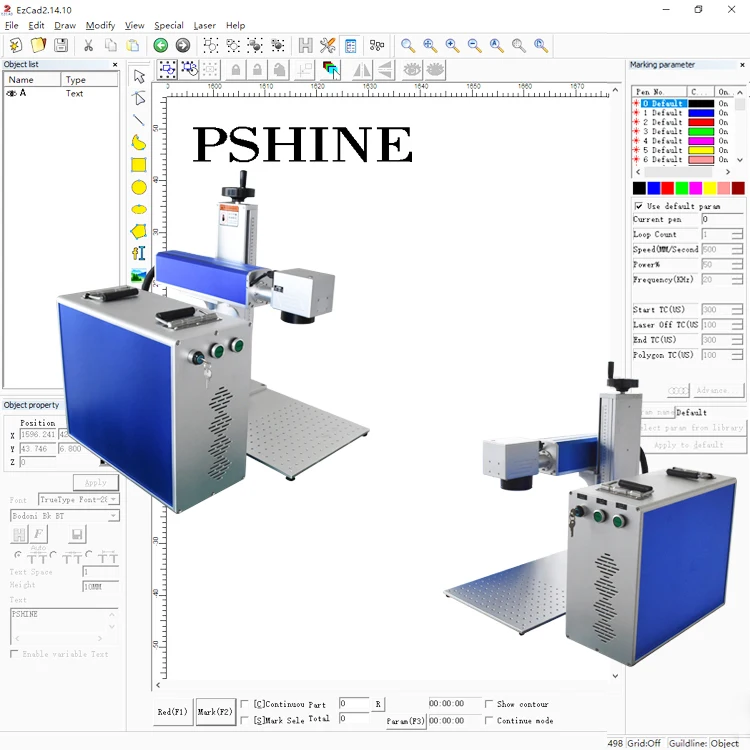The height and width of the screenshot is (750, 750).
Task: Open the Draw menu
Action: [x=65, y=25]
